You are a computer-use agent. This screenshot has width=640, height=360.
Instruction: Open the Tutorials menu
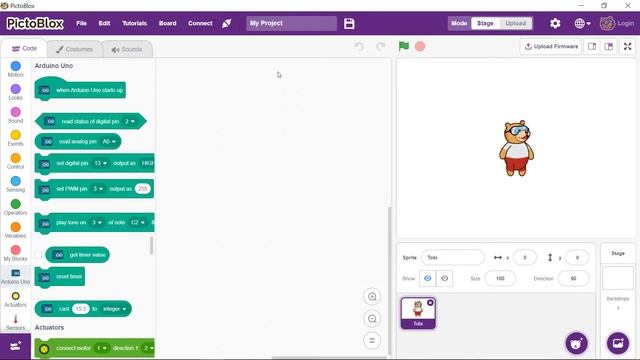(134, 23)
